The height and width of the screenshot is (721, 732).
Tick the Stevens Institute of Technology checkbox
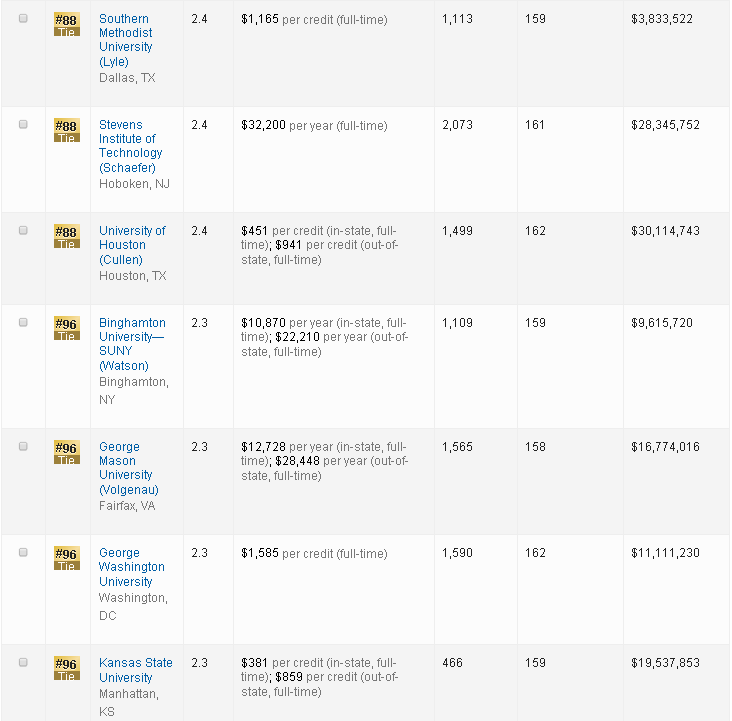tap(24, 125)
